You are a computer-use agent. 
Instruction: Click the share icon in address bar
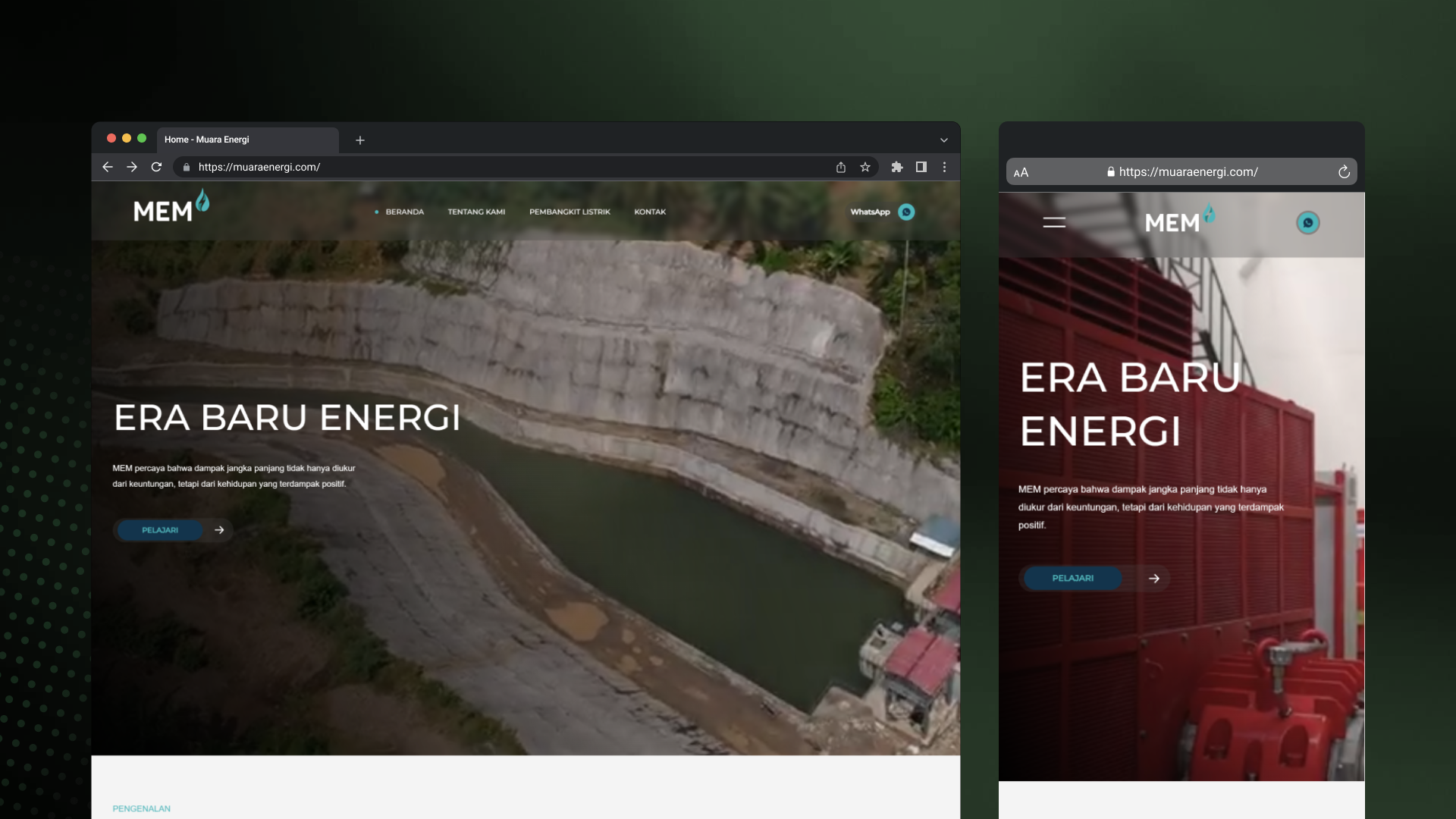841,167
